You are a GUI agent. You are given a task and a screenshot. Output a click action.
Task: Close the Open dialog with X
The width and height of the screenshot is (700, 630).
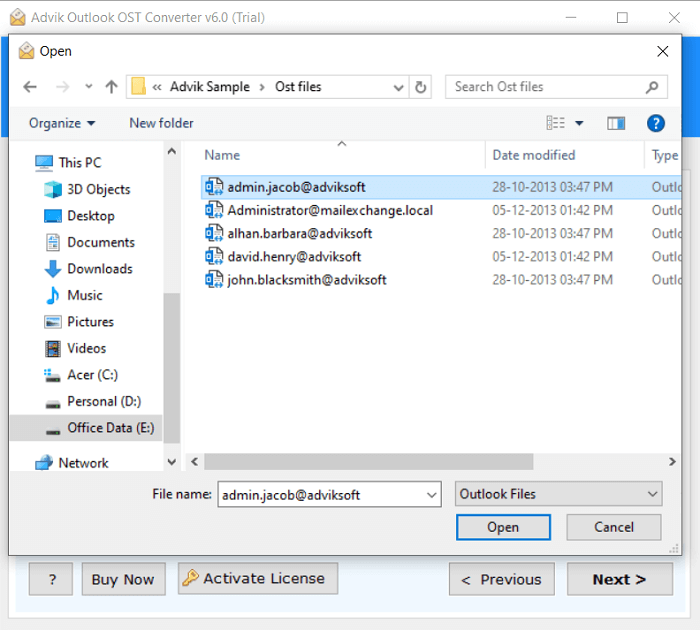tap(662, 51)
